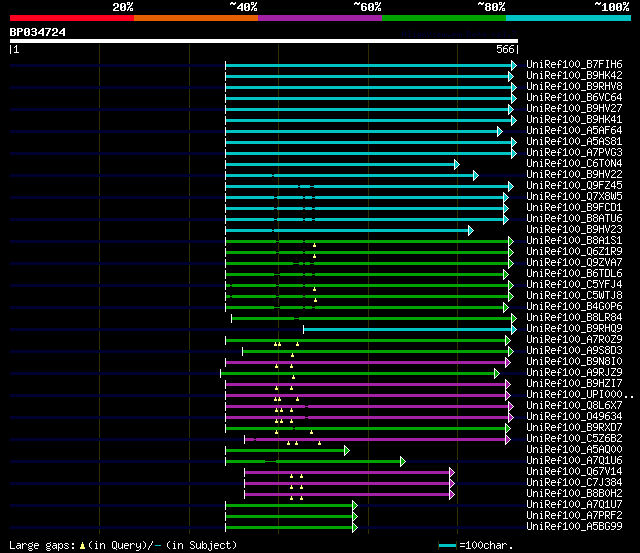Image resolution: width=640 pixels, height=553 pixels.
Task: Click the UniRef100_B9FCD1 label
Action: (x=574, y=208)
